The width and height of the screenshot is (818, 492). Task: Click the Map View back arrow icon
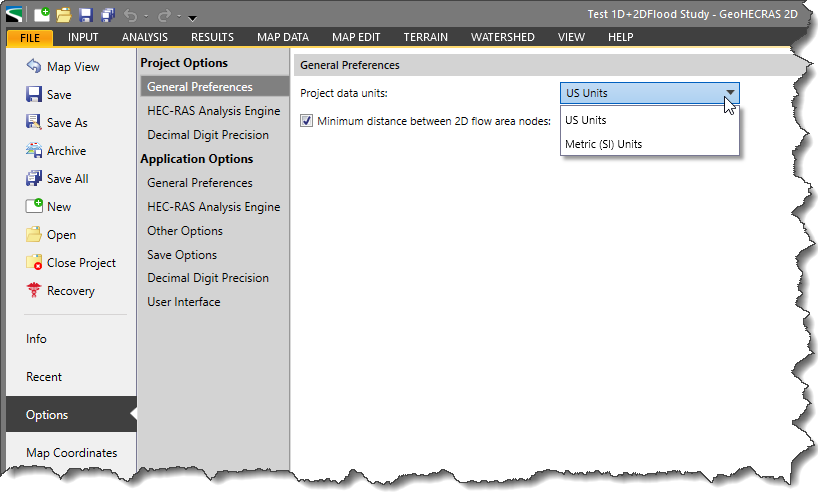[34, 66]
